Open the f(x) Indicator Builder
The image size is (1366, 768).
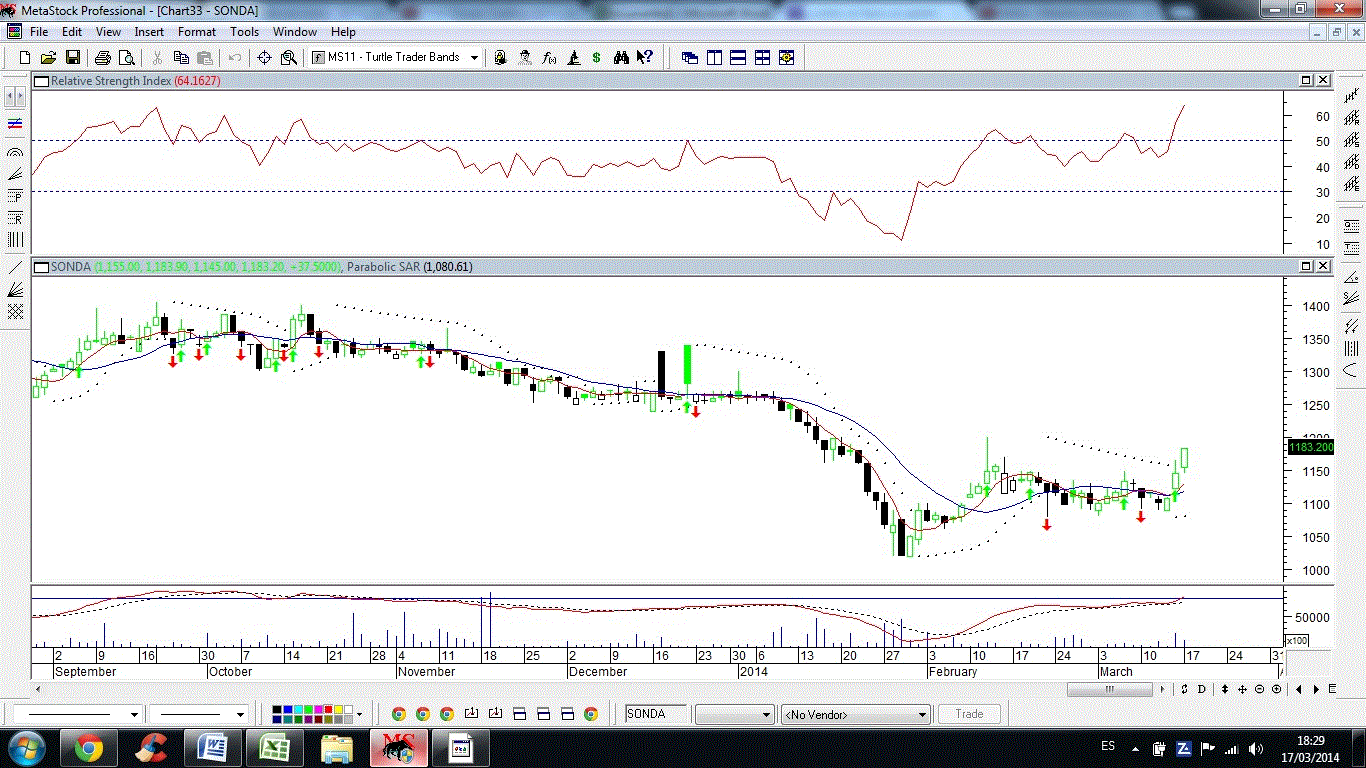[549, 58]
